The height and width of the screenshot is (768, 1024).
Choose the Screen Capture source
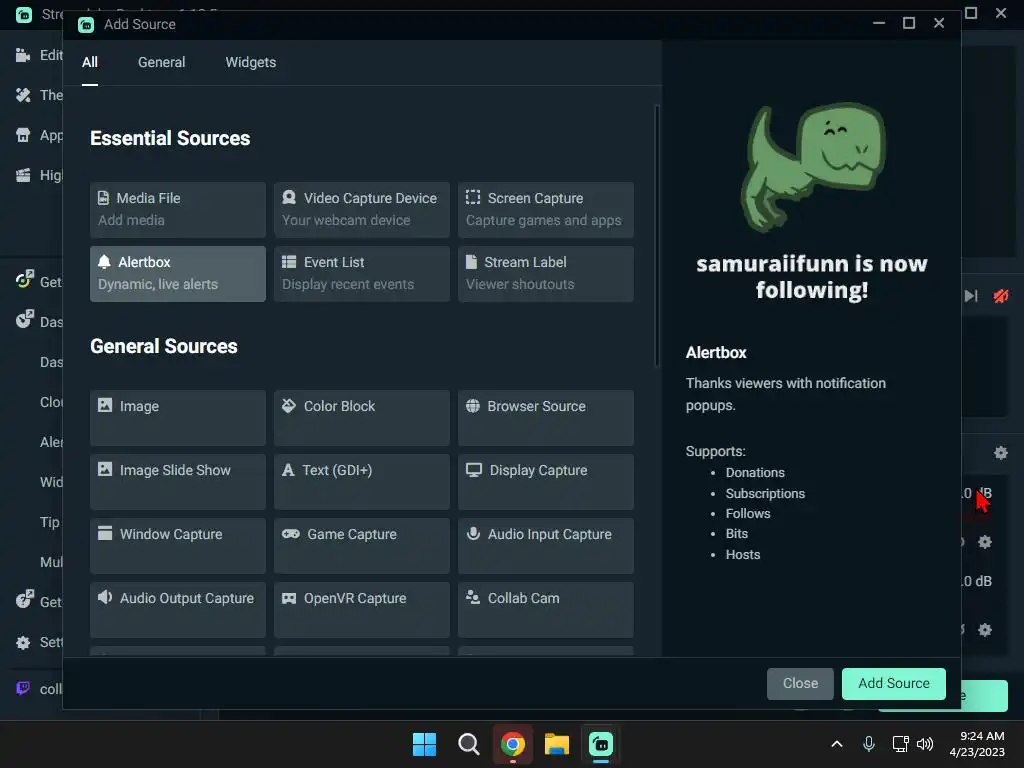pyautogui.click(x=546, y=210)
